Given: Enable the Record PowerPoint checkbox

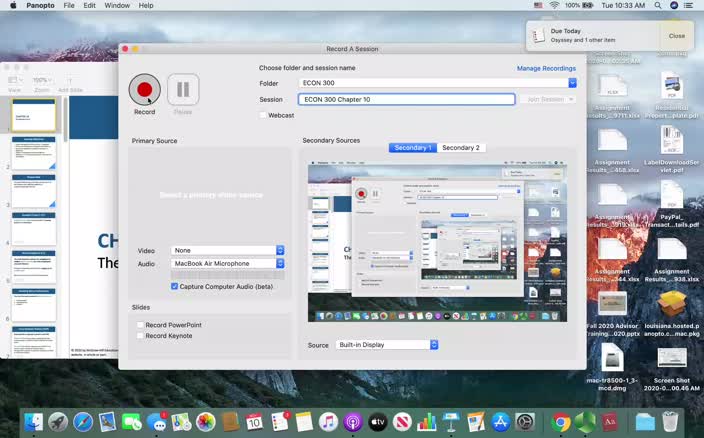Looking at the screenshot, I should pyautogui.click(x=140, y=325).
